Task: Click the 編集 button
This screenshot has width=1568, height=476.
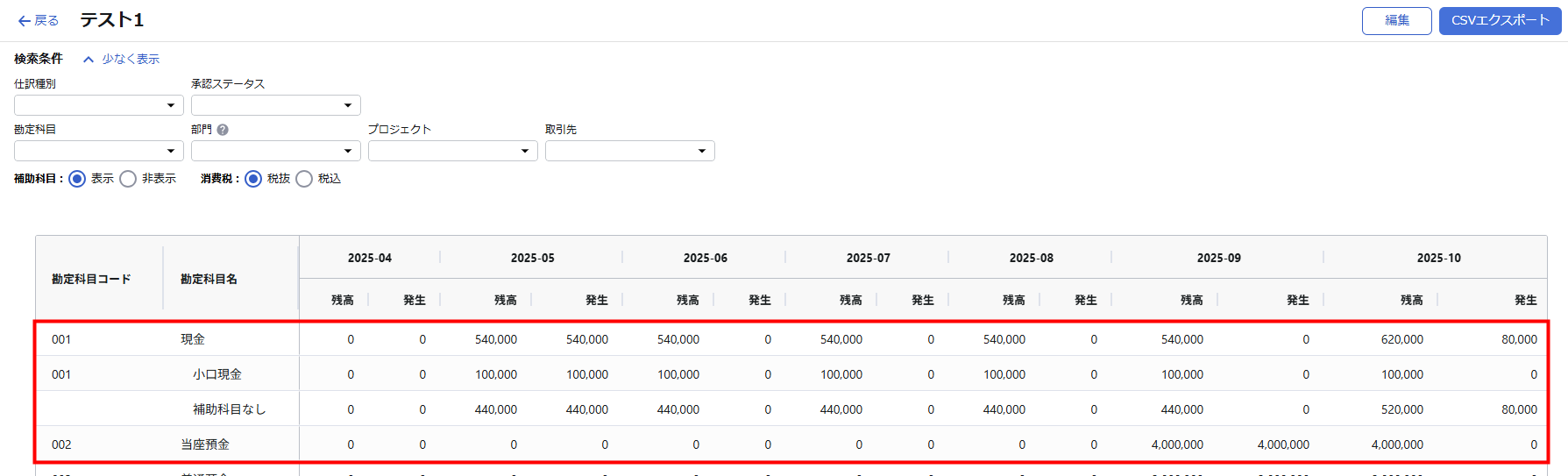Action: (1396, 20)
